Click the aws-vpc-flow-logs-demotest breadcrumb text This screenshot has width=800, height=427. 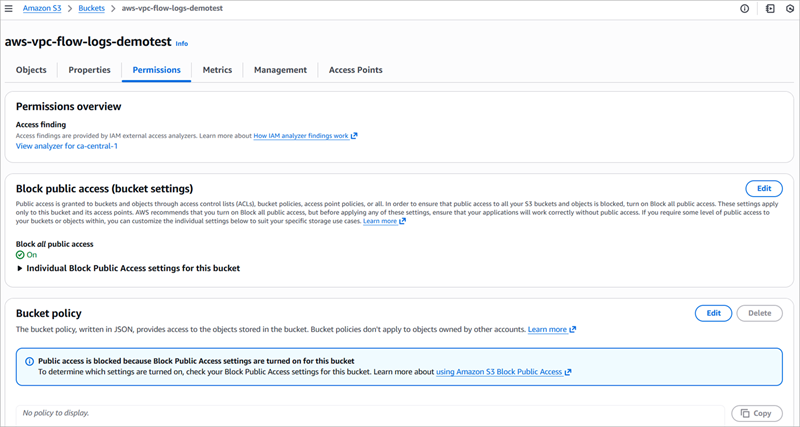click(172, 9)
